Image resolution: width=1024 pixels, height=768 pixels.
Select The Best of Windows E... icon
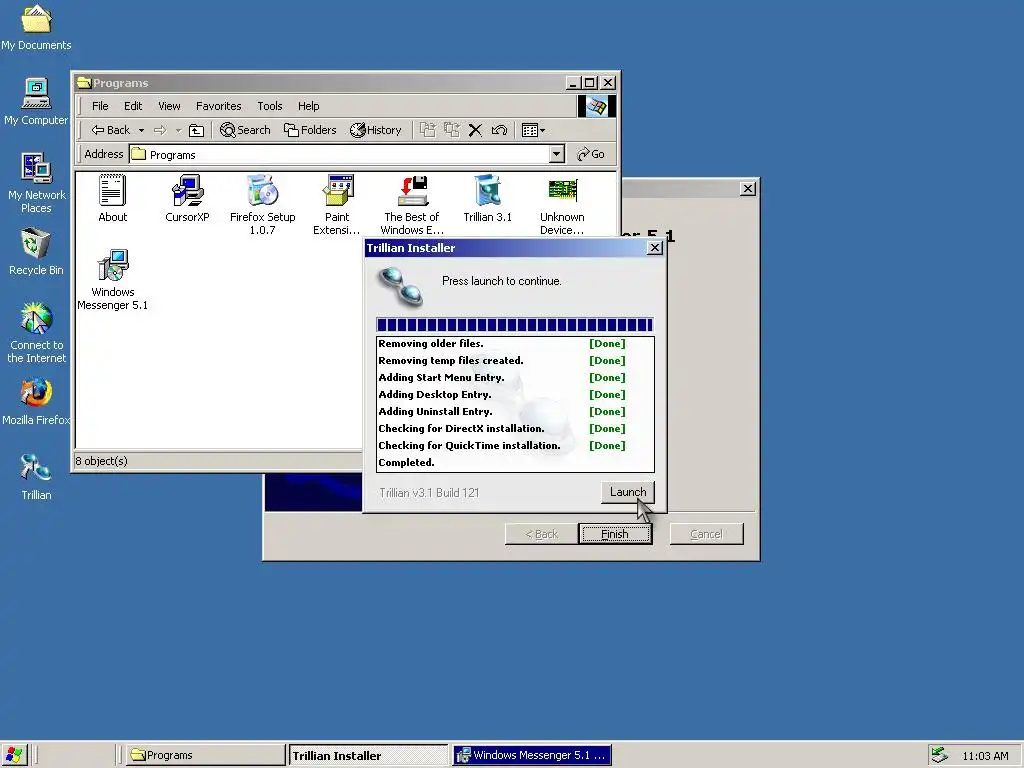[412, 204]
